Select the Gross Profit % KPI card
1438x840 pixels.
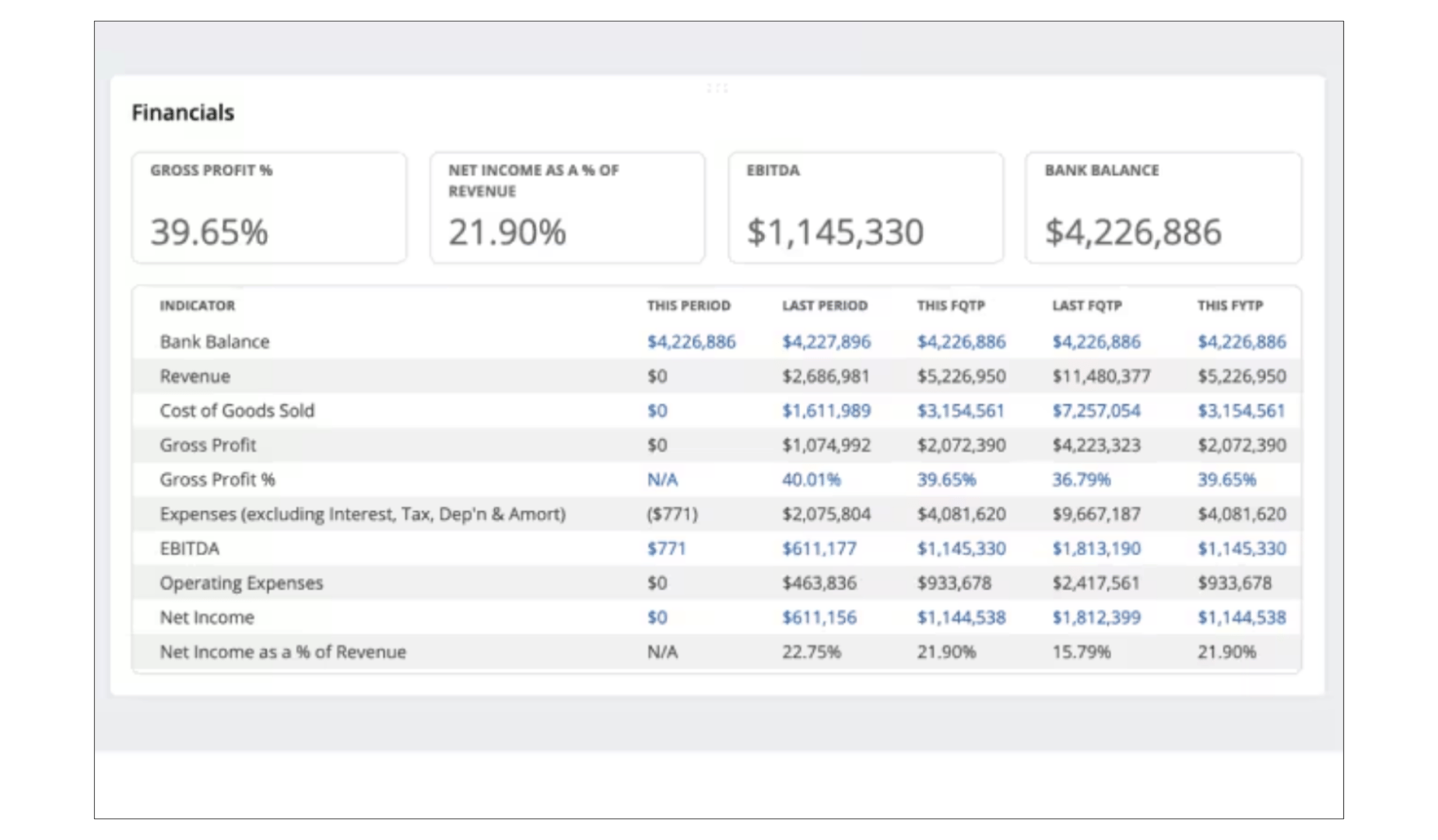click(x=268, y=206)
